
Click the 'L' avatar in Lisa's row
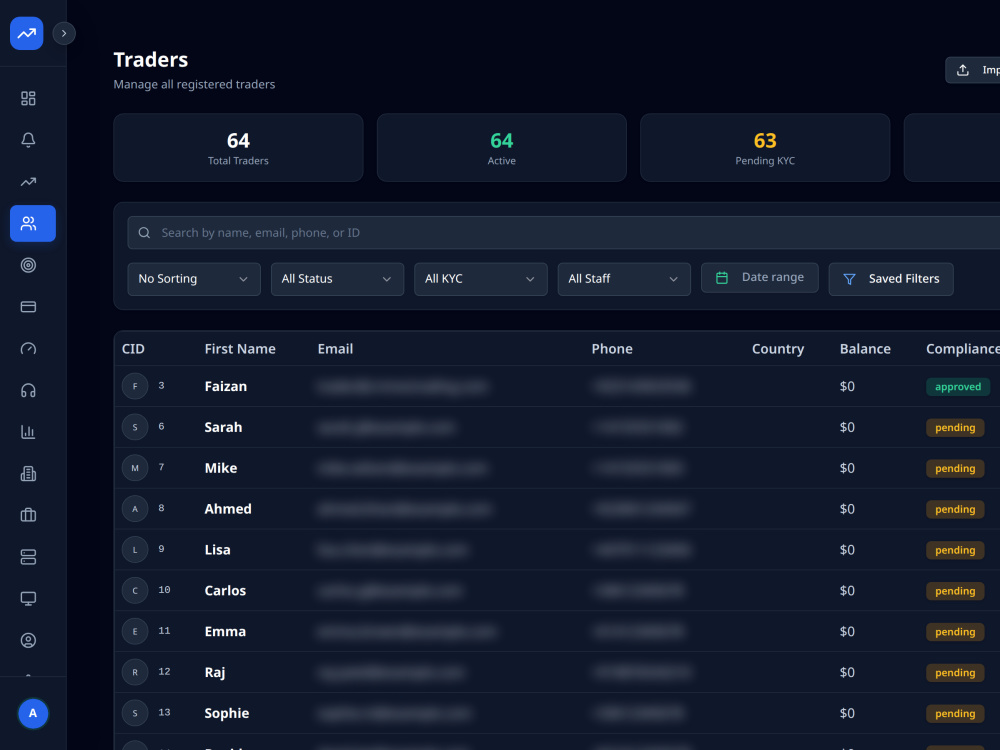pyautogui.click(x=135, y=549)
